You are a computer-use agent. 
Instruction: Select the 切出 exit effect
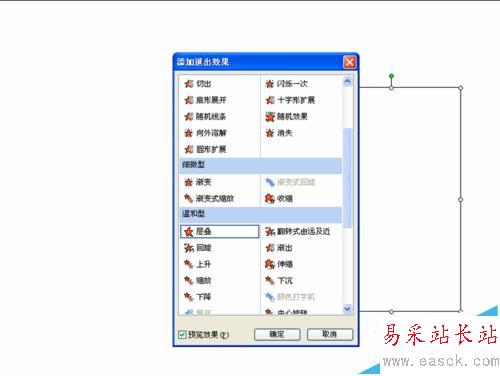198,84
